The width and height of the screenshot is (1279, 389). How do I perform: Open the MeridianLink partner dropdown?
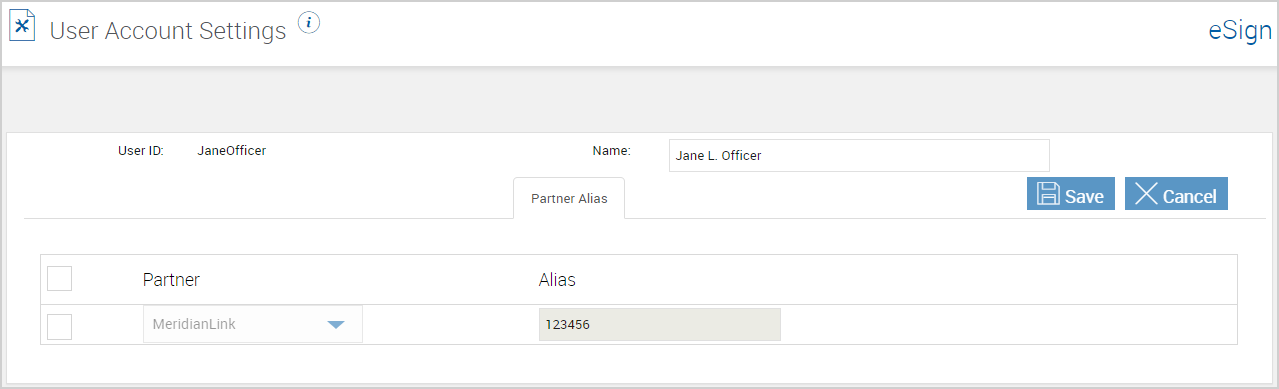[253, 325]
